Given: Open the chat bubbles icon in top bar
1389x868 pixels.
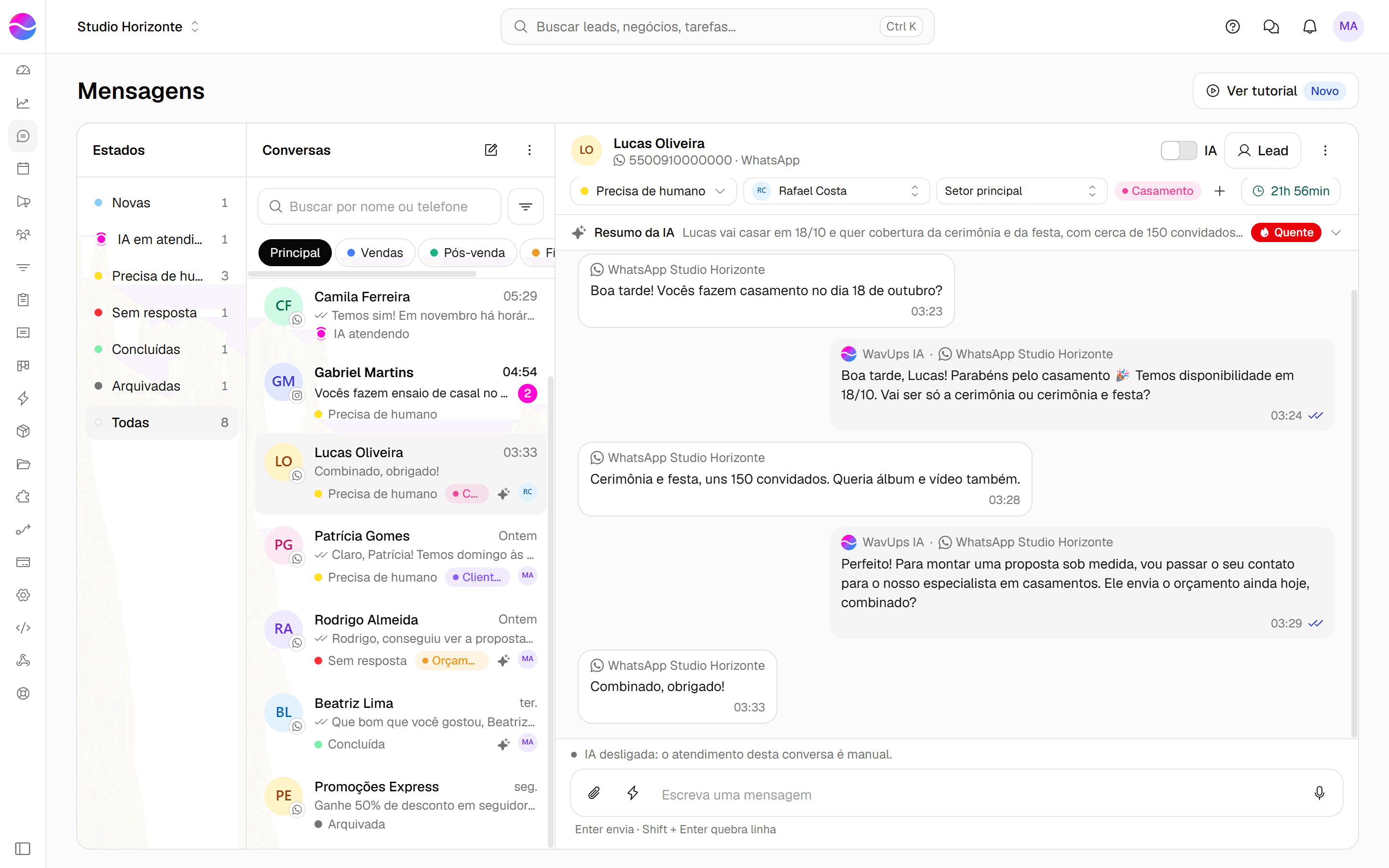Looking at the screenshot, I should (x=1271, y=27).
